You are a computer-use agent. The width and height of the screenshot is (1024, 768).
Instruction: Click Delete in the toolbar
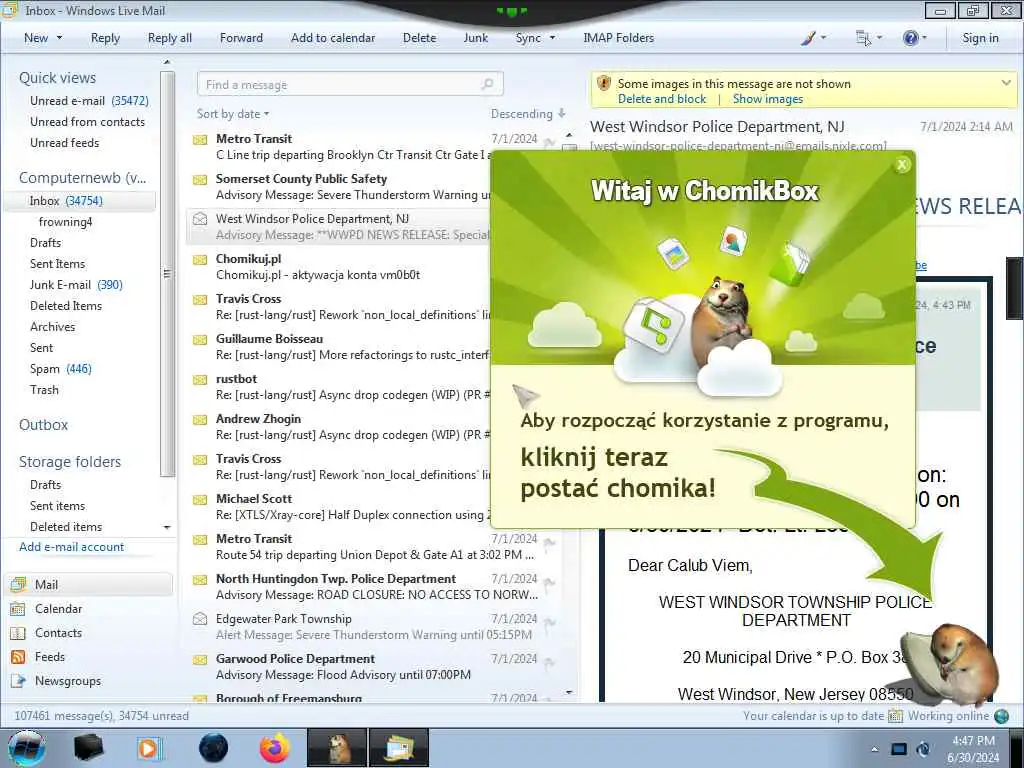[x=419, y=38]
